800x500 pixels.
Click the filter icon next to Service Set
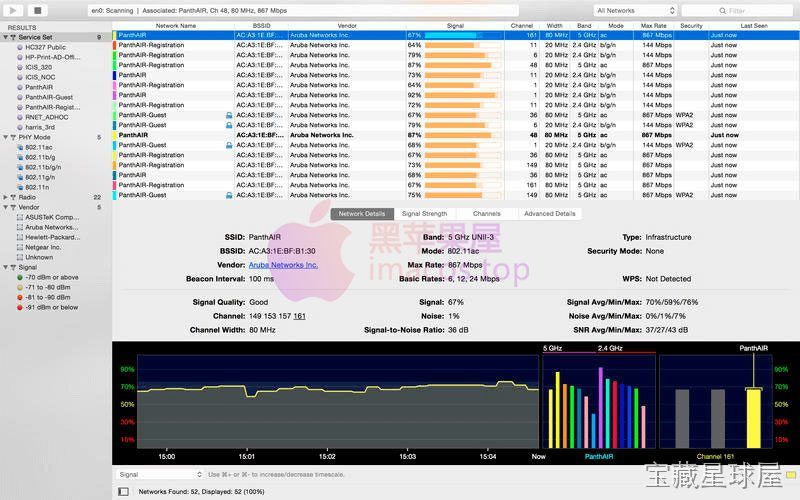pos(13,37)
